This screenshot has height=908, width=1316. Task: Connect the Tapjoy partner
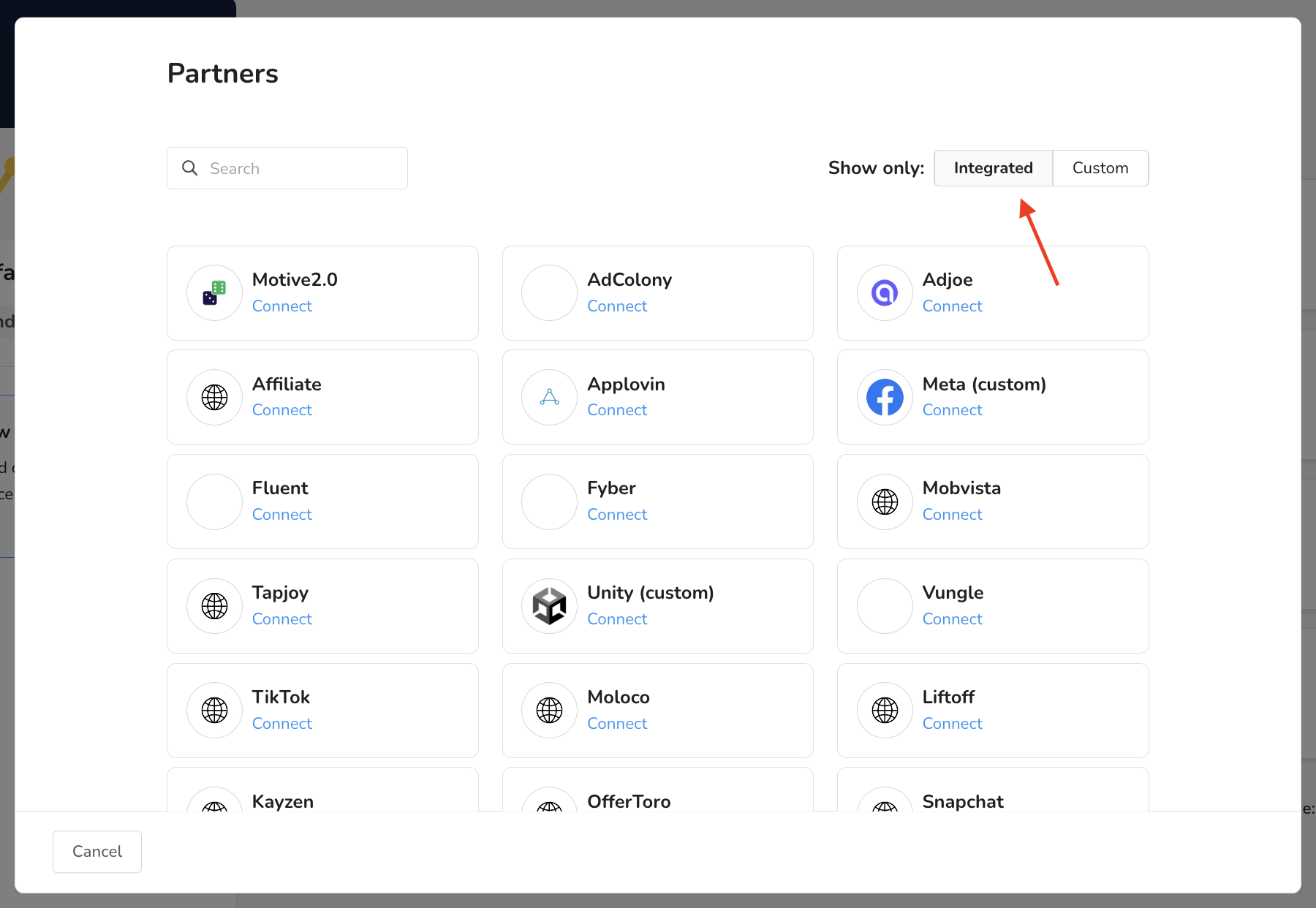[x=281, y=619]
